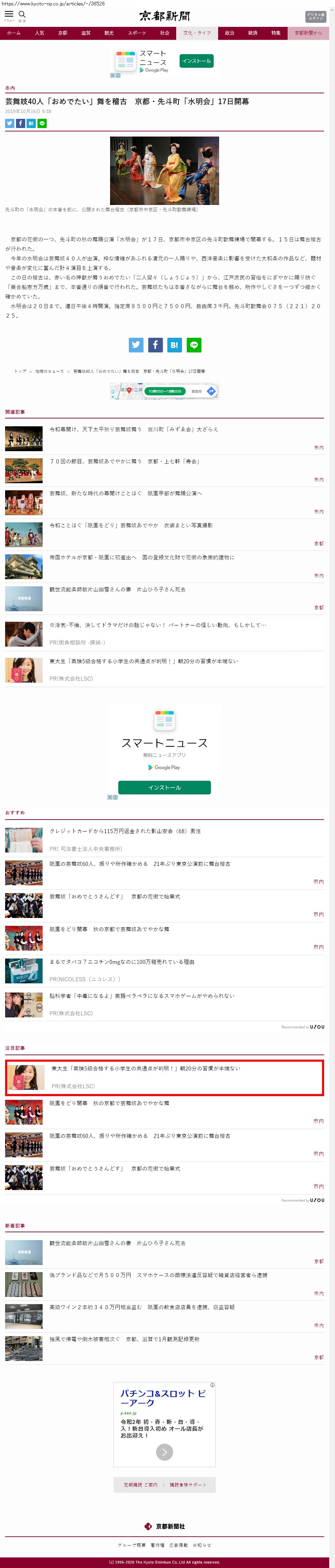Open the スポーツ navigation tab
335x1568 pixels.
coord(137,33)
